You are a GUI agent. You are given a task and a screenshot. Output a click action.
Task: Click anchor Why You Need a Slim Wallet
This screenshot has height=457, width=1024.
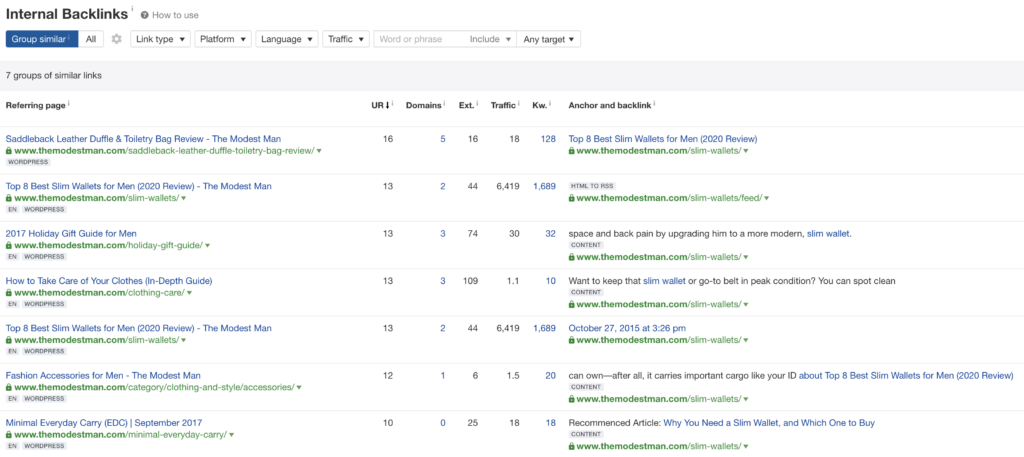pyautogui.click(x=769, y=422)
